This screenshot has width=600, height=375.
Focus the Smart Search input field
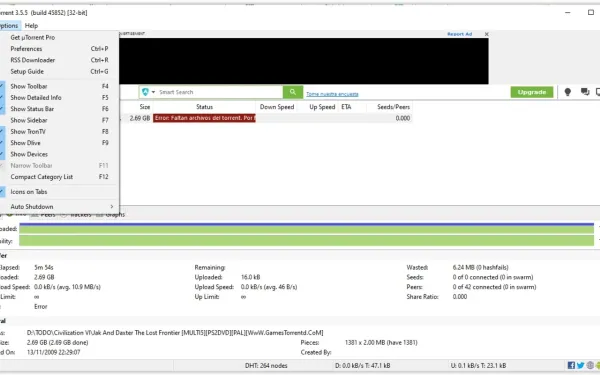[220, 92]
